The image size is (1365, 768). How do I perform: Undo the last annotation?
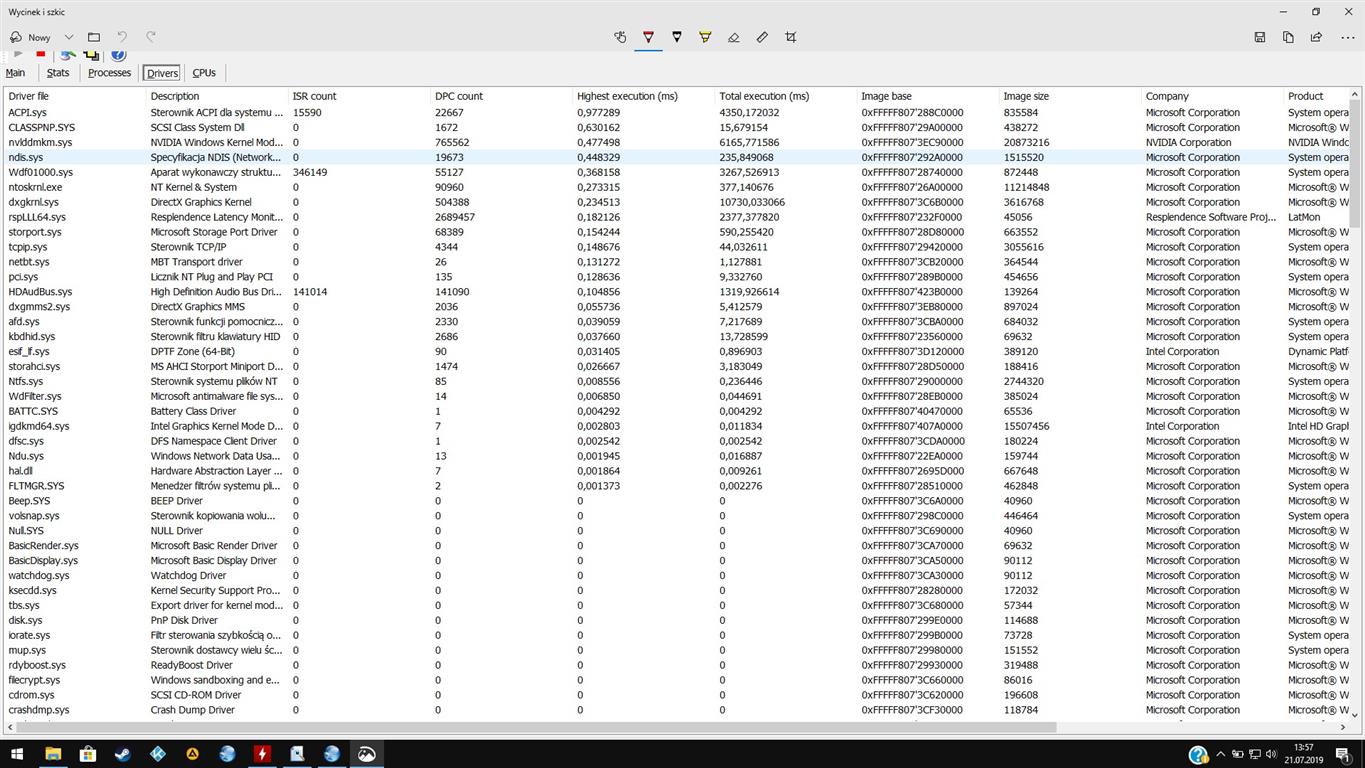(121, 36)
